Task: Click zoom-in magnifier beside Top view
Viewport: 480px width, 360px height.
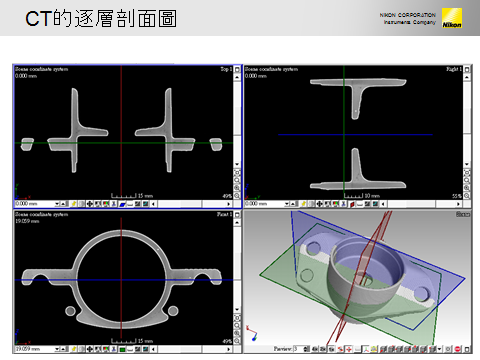Action: 237,188
